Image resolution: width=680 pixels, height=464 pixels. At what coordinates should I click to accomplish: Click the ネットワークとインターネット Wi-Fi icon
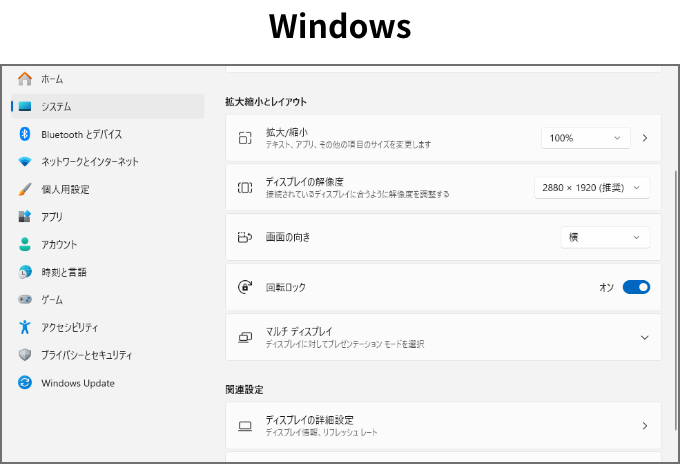pyautogui.click(x=25, y=162)
